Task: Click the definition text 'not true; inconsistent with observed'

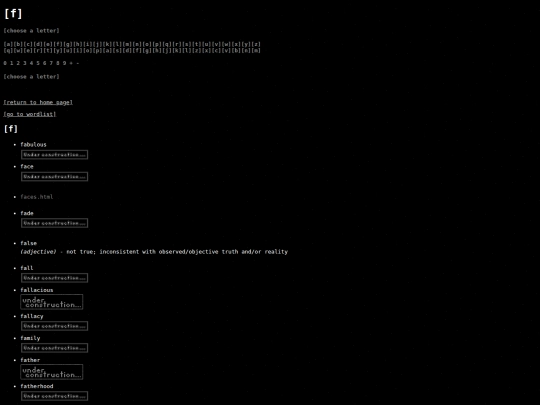Action: pyautogui.click(x=125, y=252)
